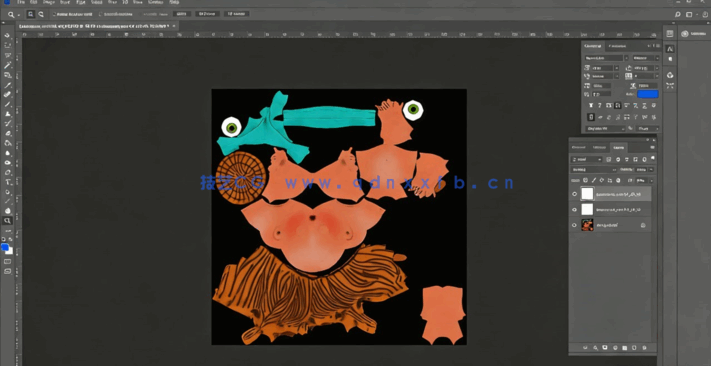Click create new layer icon

click(x=634, y=348)
